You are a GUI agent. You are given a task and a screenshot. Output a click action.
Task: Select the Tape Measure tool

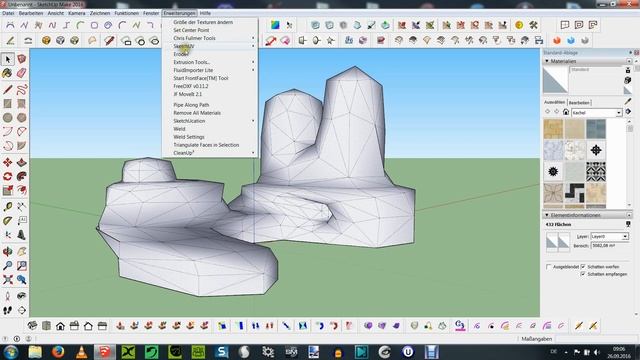click(7, 207)
